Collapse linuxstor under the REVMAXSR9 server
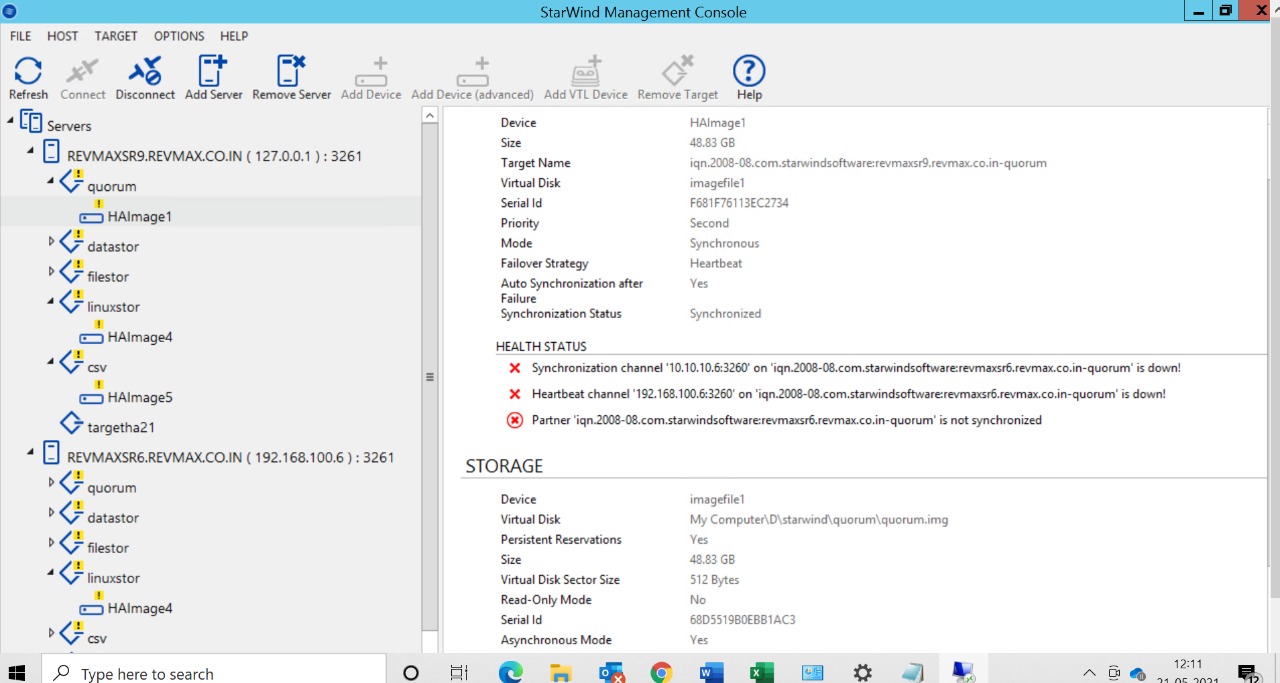This screenshot has width=1280, height=683. click(x=52, y=302)
